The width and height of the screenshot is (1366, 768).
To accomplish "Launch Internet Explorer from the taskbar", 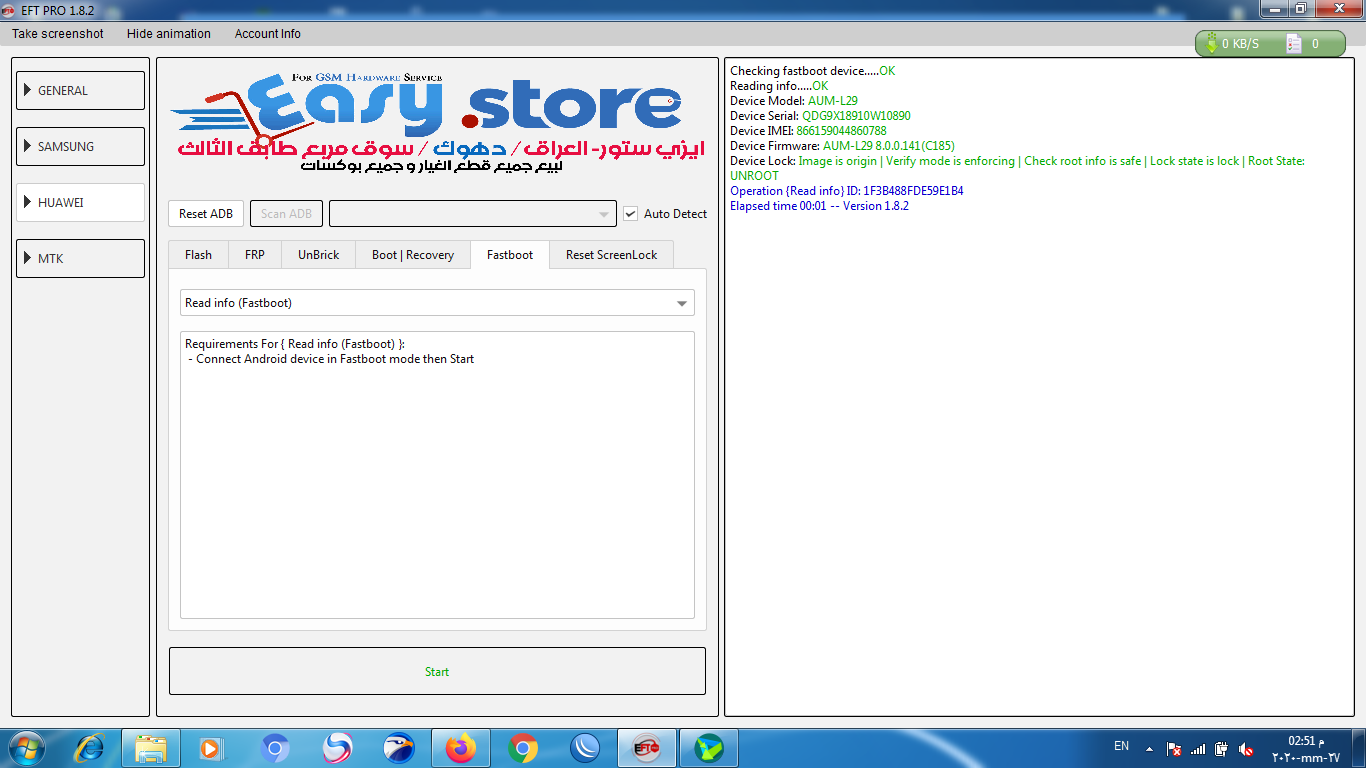I will pyautogui.click(x=89, y=748).
